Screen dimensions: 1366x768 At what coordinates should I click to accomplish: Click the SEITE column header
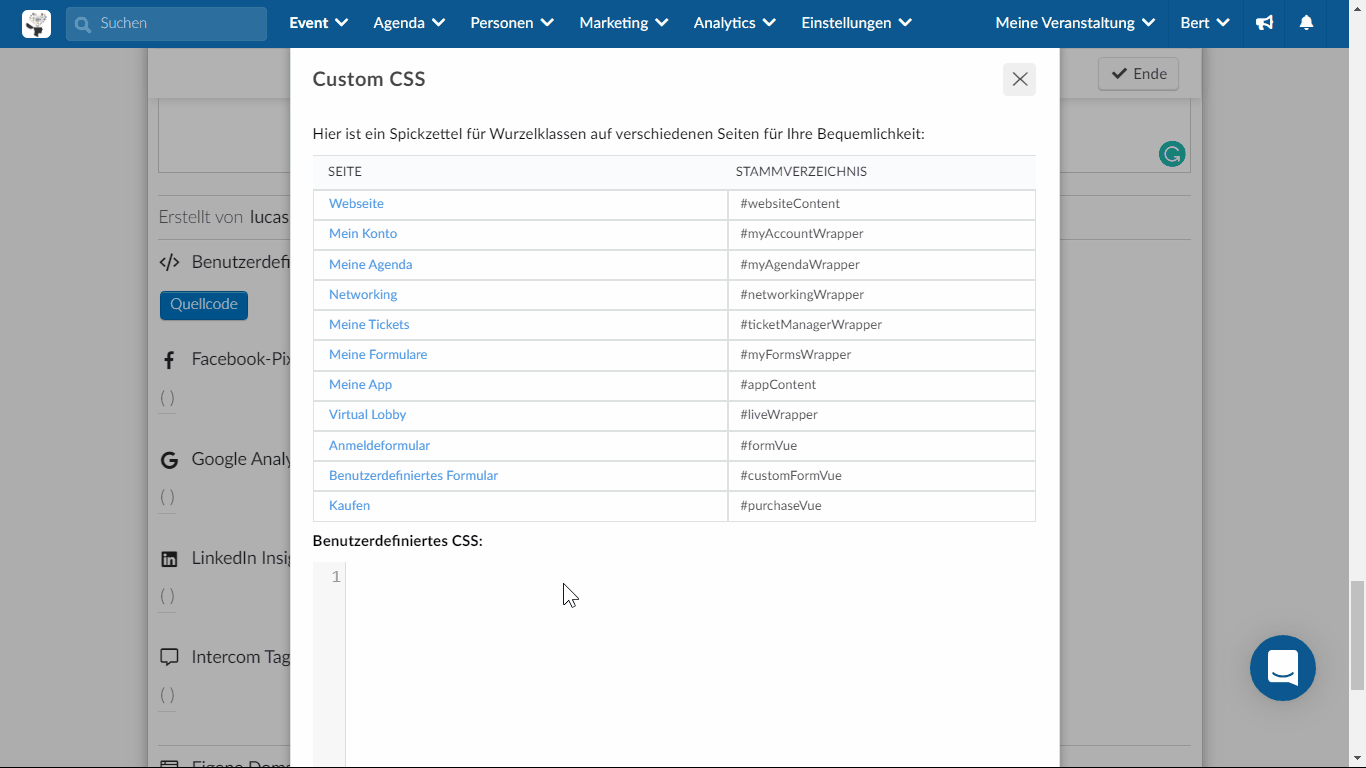(345, 172)
